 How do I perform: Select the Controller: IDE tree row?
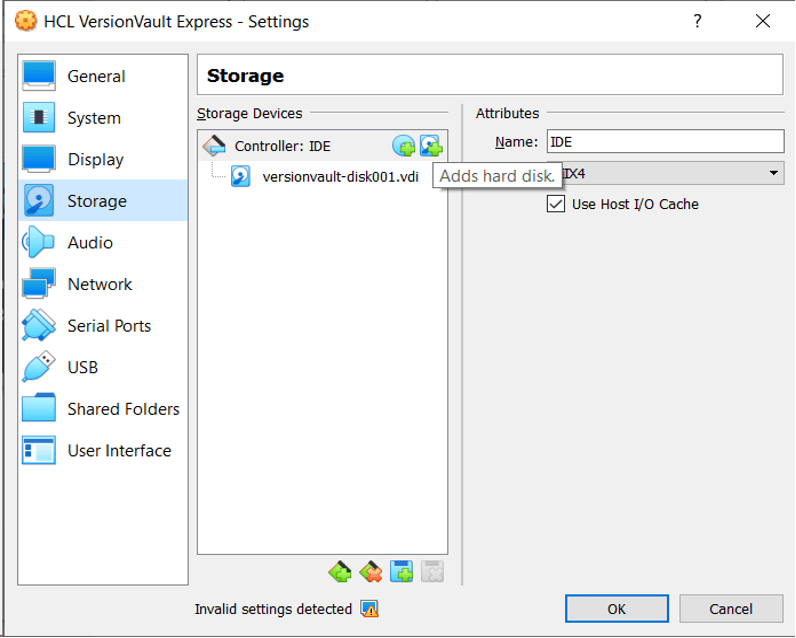323,146
